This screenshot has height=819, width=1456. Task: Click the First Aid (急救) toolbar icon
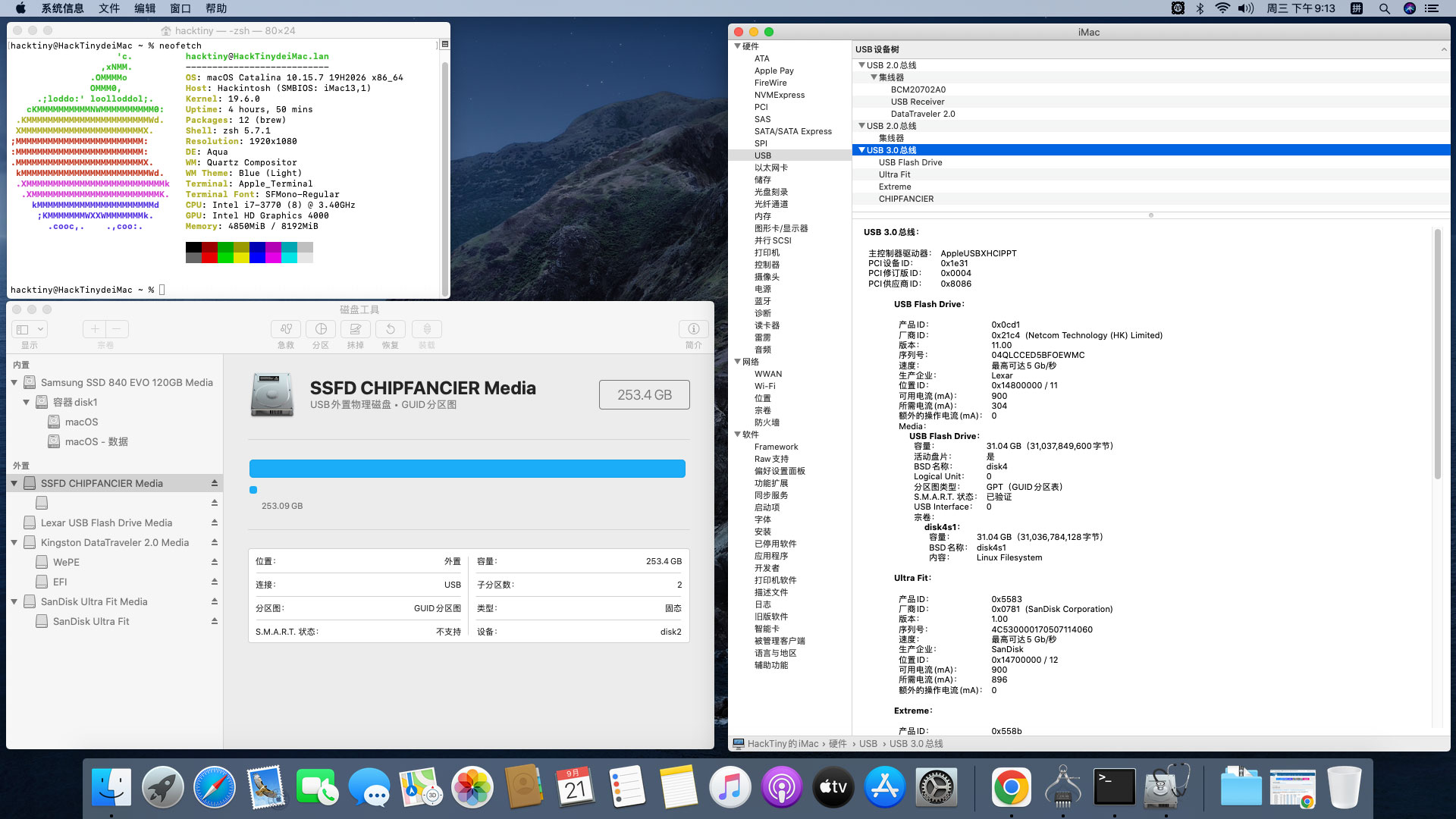pos(286,329)
